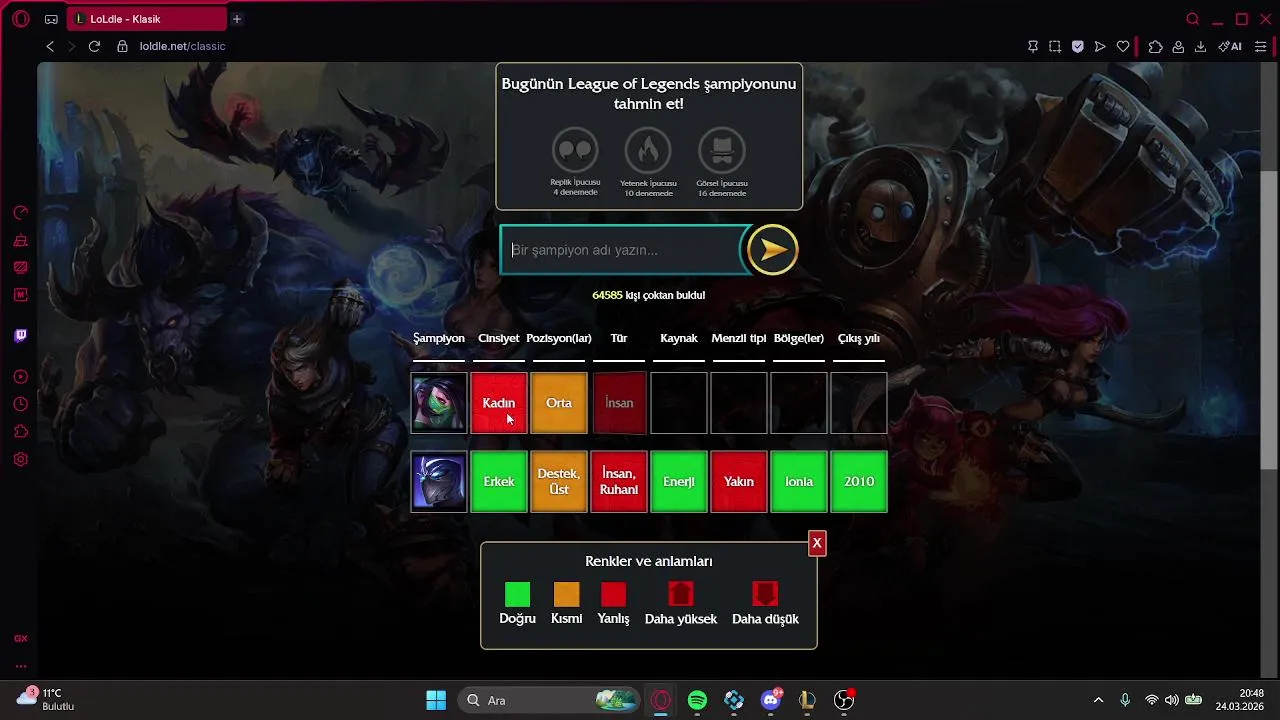
Task: Click the Destek, Üst position cell
Action: point(559,482)
